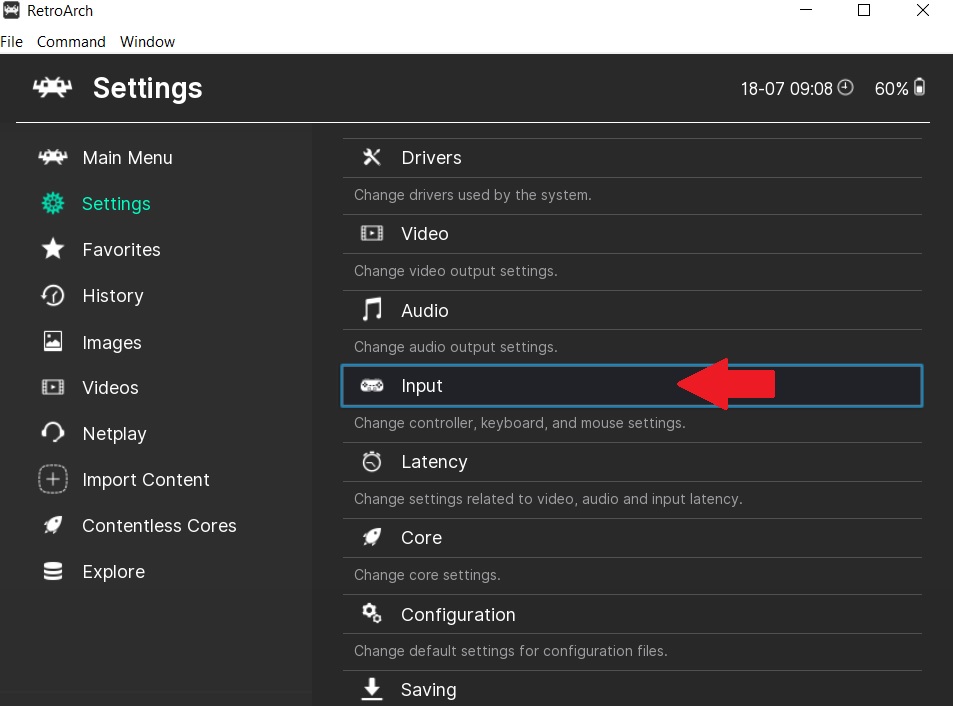This screenshot has width=953, height=706.
Task: Select Images in the sidebar
Action: pos(111,343)
